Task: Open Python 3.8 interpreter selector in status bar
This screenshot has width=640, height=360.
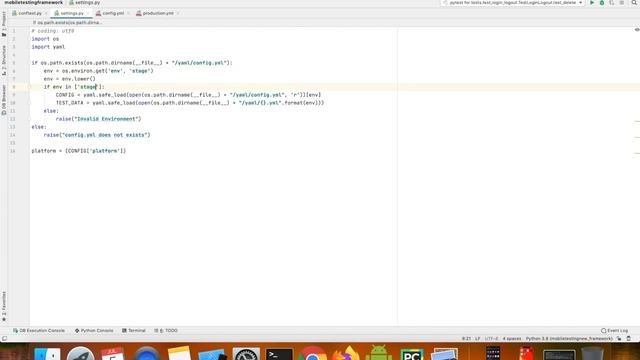Action: pos(569,338)
